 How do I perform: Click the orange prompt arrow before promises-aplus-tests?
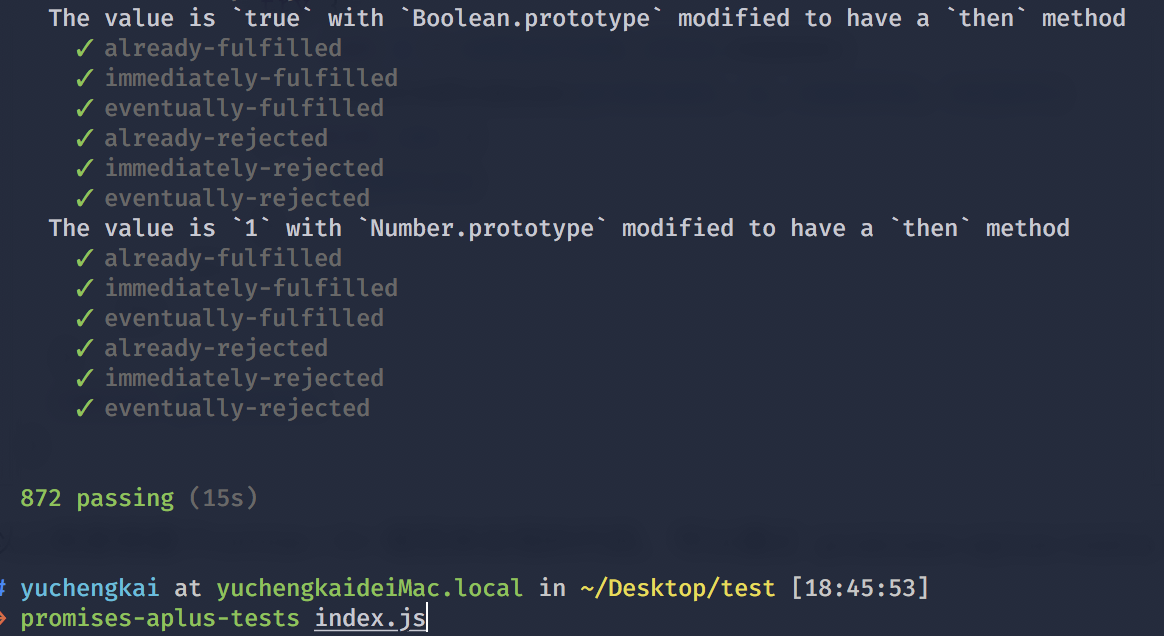pos(3,617)
